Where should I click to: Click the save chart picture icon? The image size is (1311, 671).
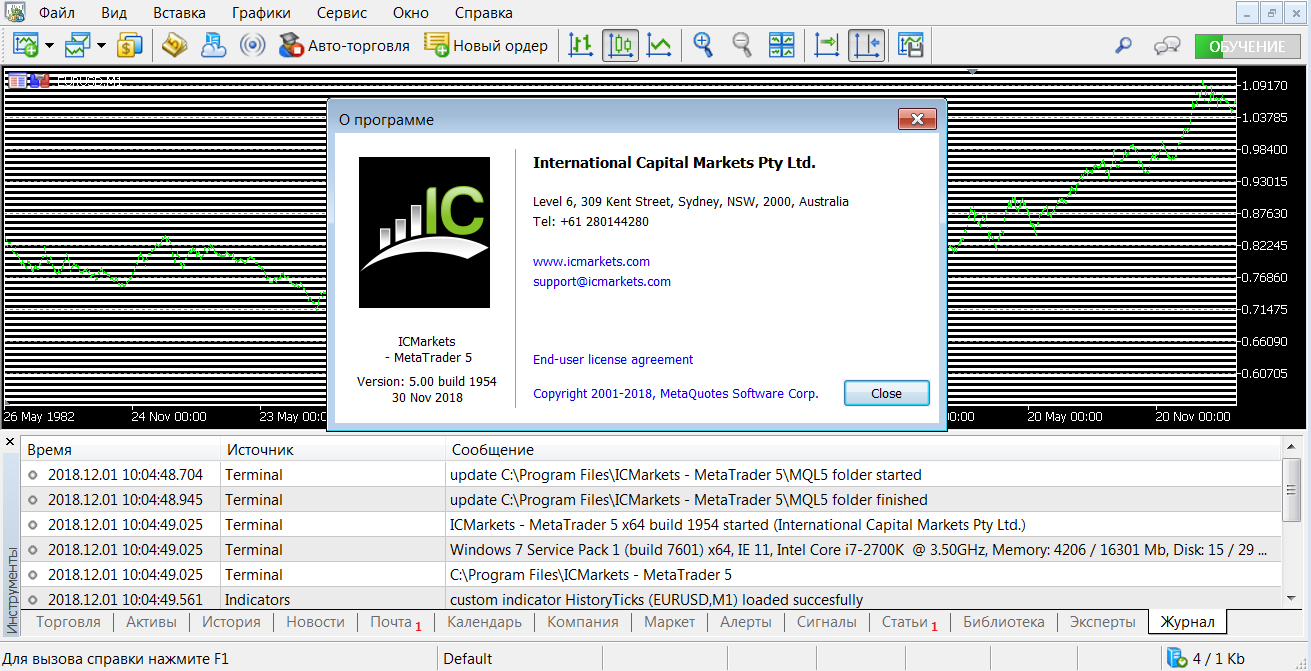pos(910,45)
